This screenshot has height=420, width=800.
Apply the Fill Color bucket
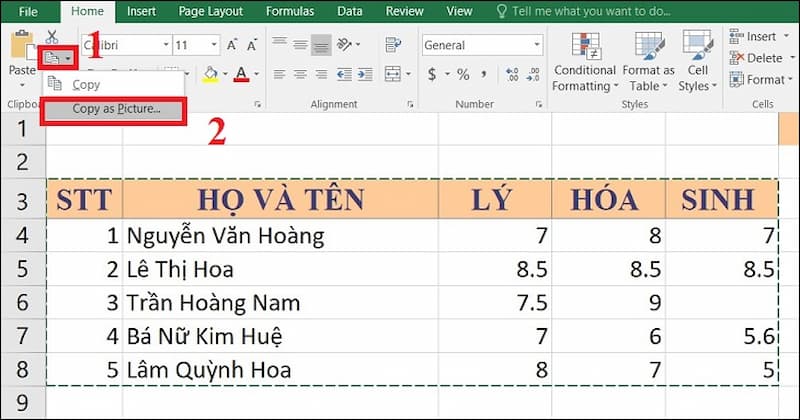click(x=210, y=75)
